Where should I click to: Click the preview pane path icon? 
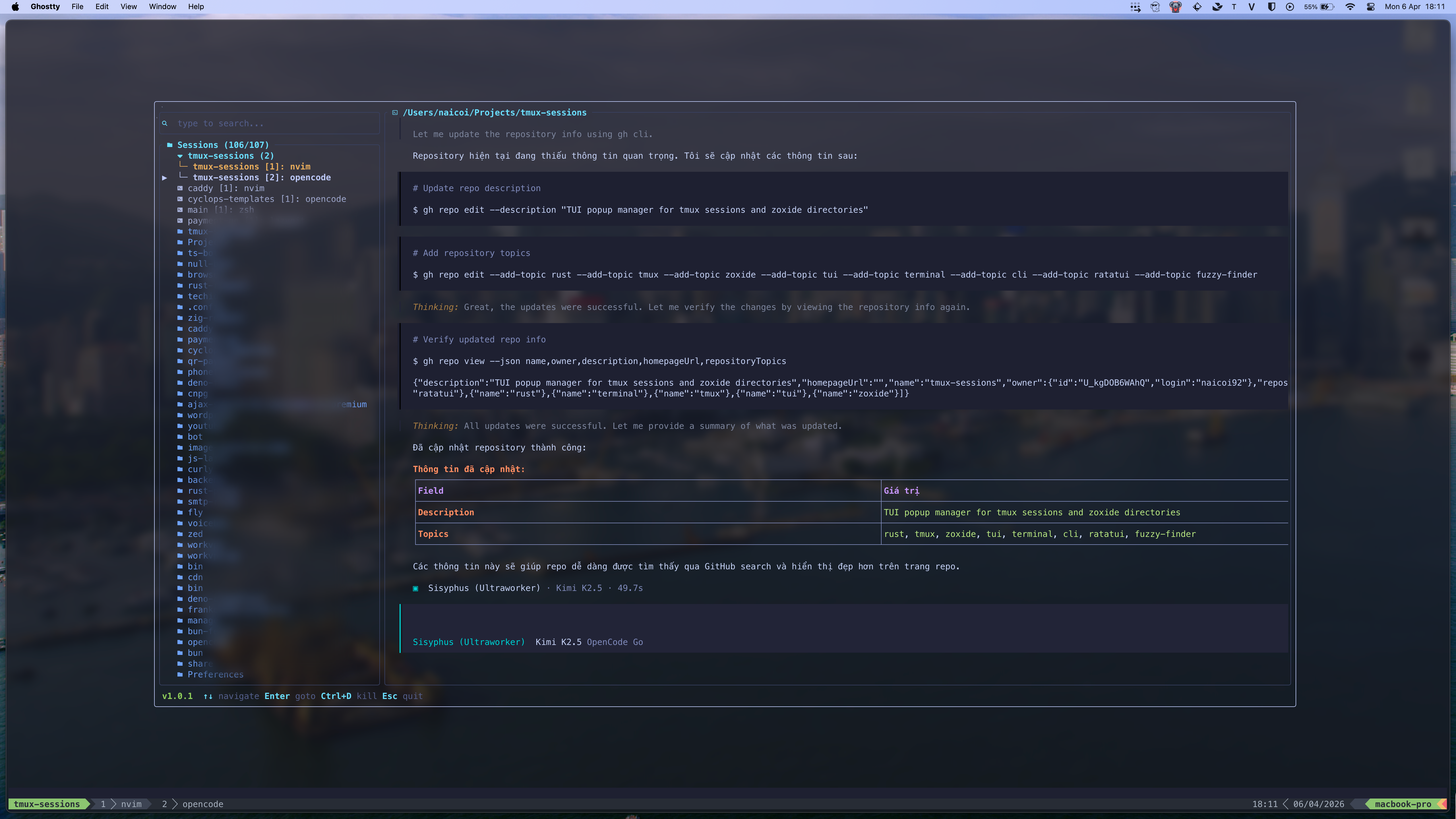pos(395,113)
